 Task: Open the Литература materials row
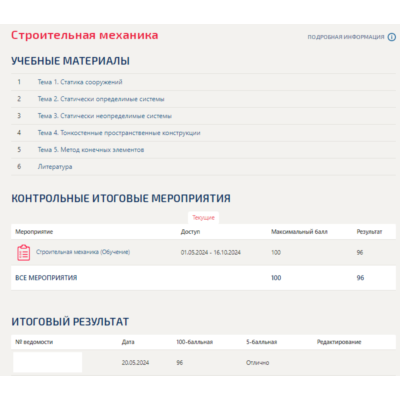click(203, 167)
